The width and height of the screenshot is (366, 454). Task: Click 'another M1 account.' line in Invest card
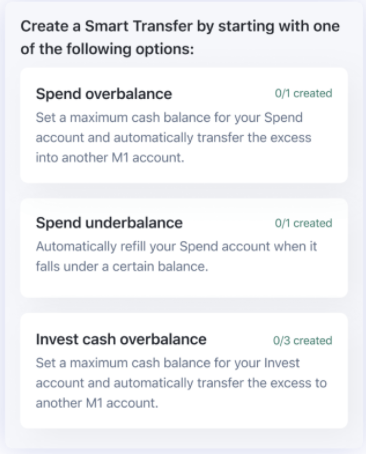tap(97, 403)
